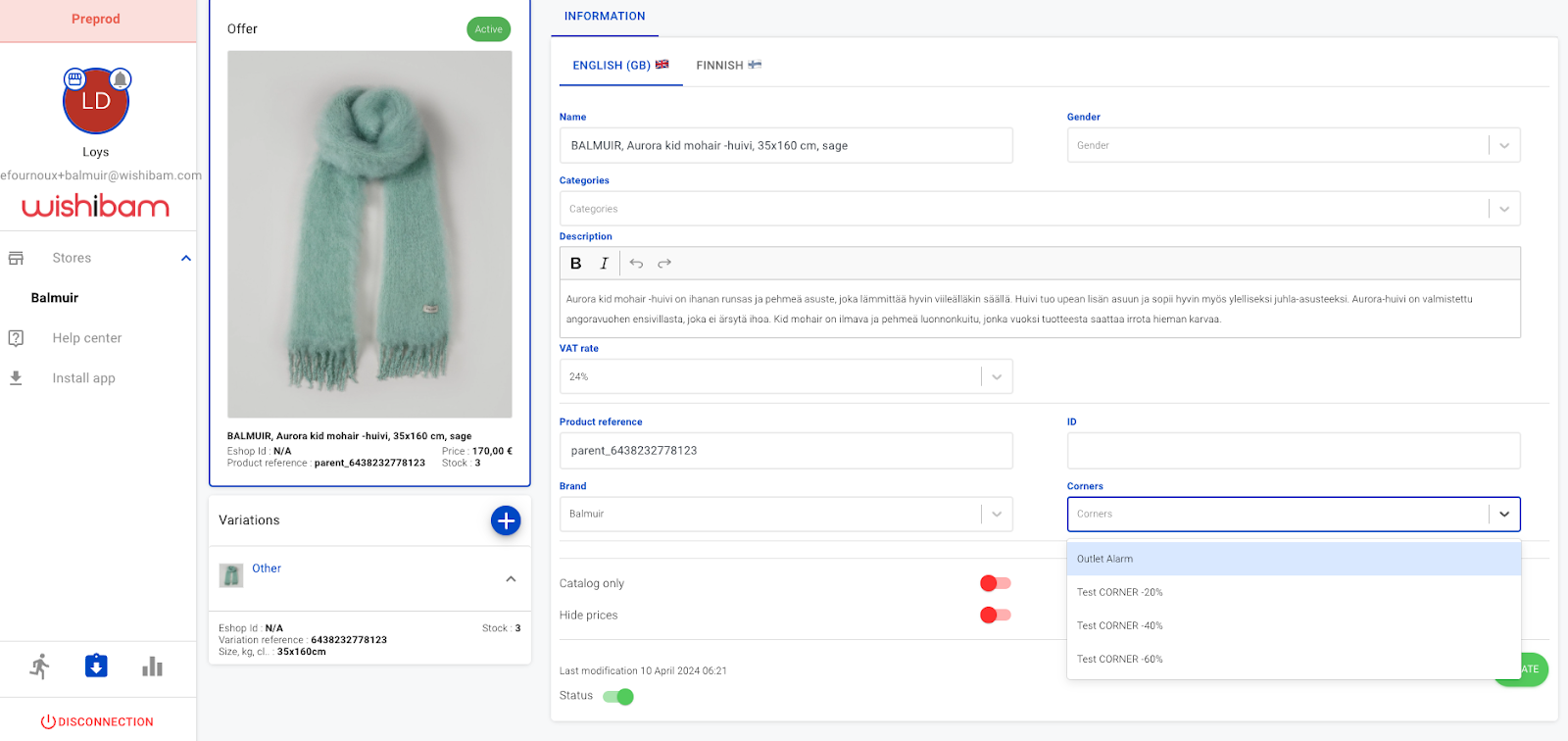Image resolution: width=1568 pixels, height=741 pixels.
Task: Open the bar chart statistics icon
Action: pyautogui.click(x=152, y=667)
